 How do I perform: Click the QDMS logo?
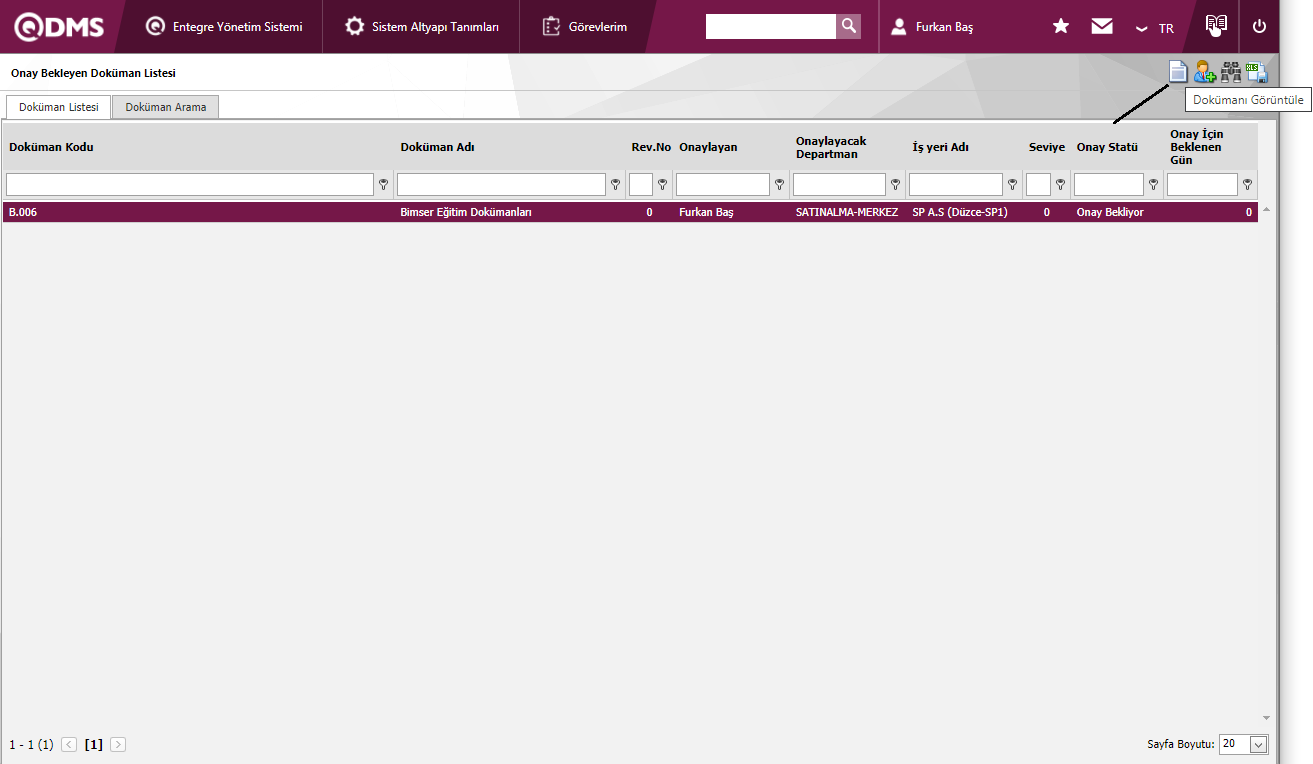click(59, 27)
